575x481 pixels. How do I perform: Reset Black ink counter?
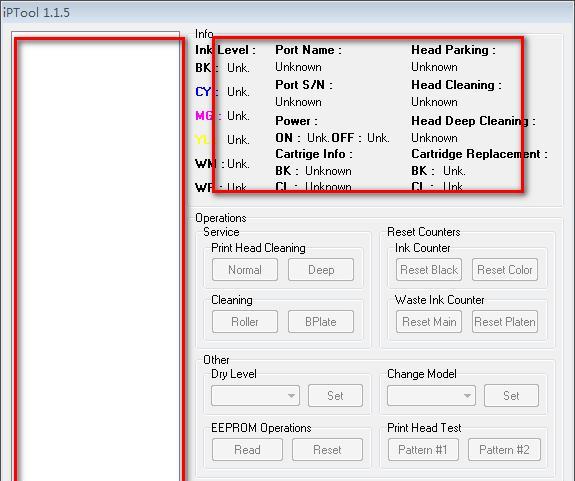[429, 270]
